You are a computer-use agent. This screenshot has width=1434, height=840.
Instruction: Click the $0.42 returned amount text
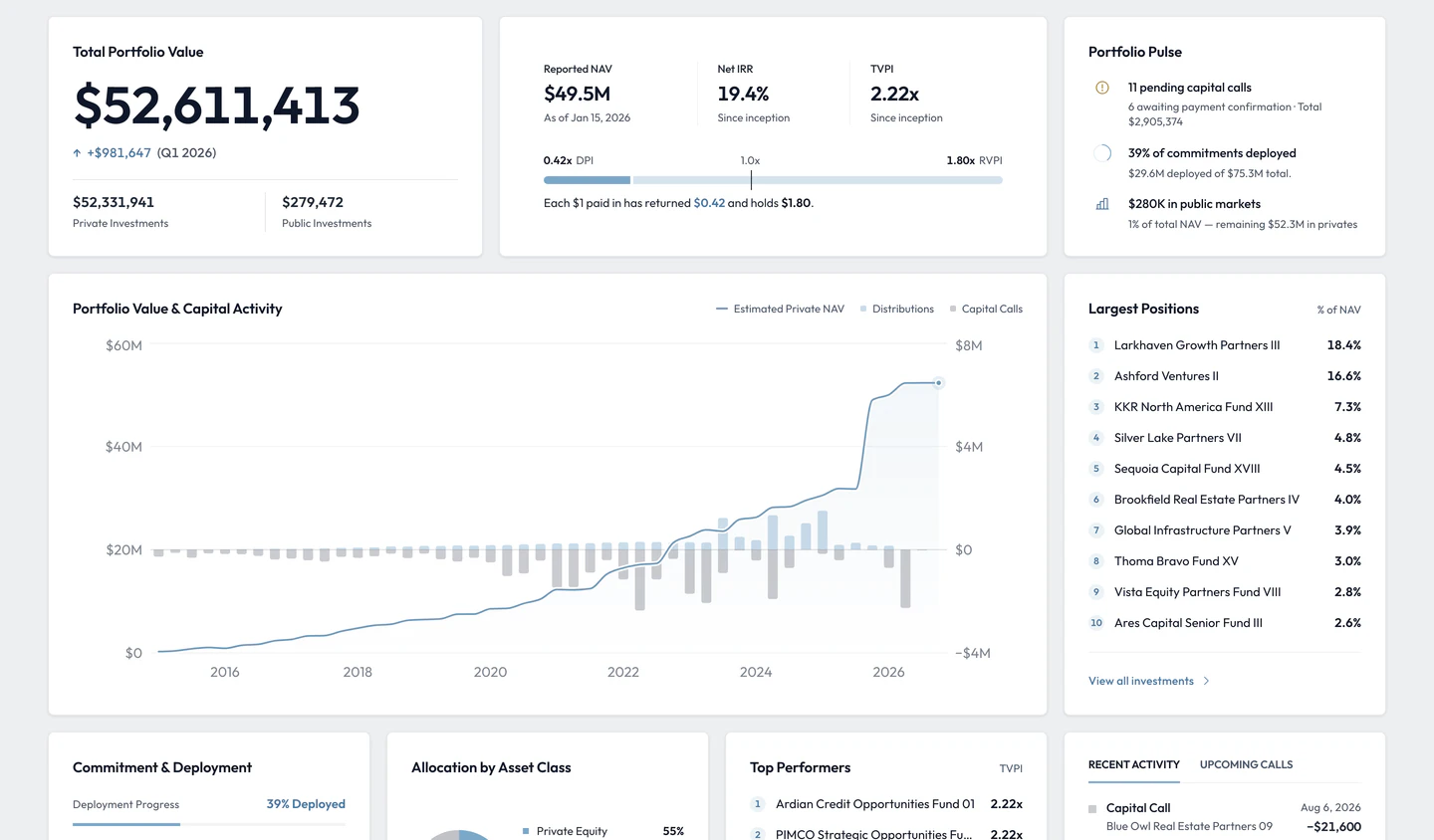(709, 203)
